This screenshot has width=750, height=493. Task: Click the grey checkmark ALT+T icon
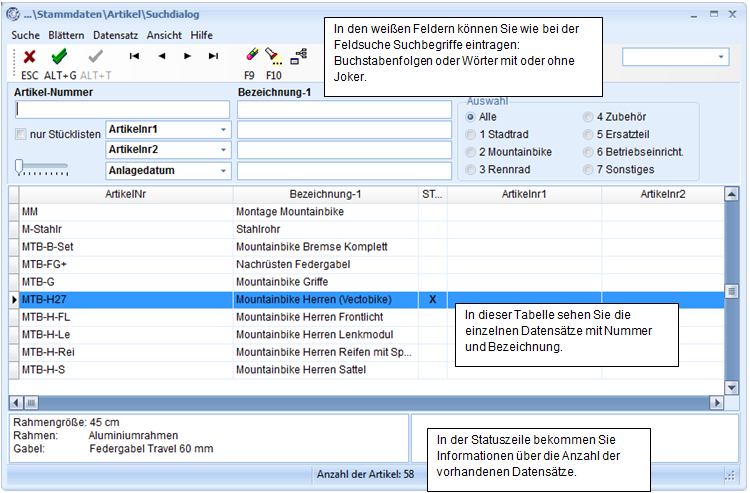(95, 56)
